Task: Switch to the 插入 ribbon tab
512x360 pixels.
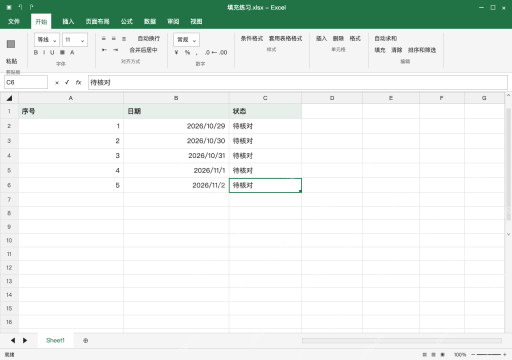Action: pyautogui.click(x=68, y=21)
